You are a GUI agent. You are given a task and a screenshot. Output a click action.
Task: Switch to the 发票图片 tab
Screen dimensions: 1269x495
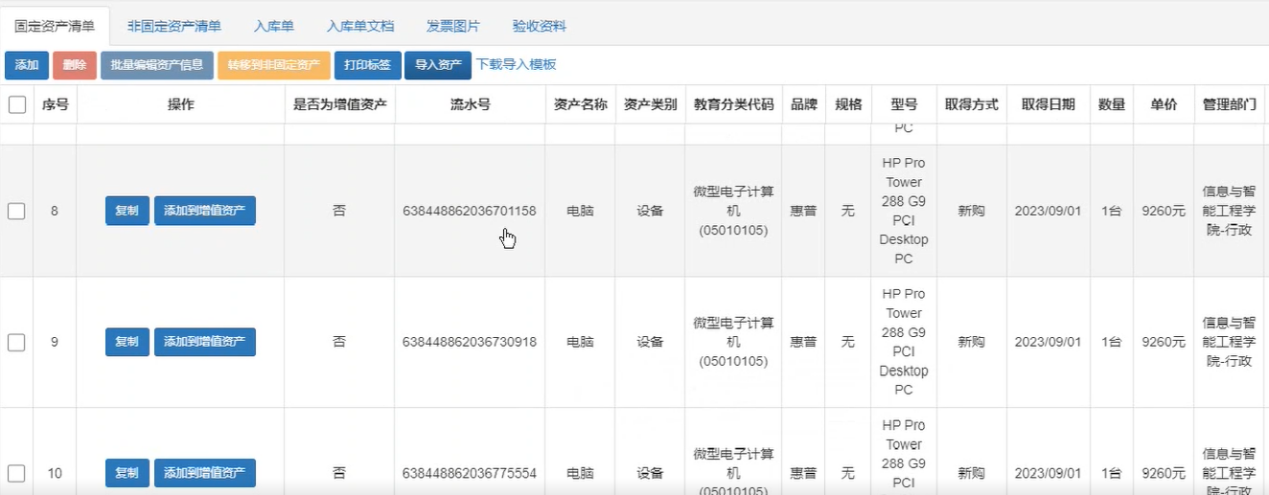coord(453,26)
